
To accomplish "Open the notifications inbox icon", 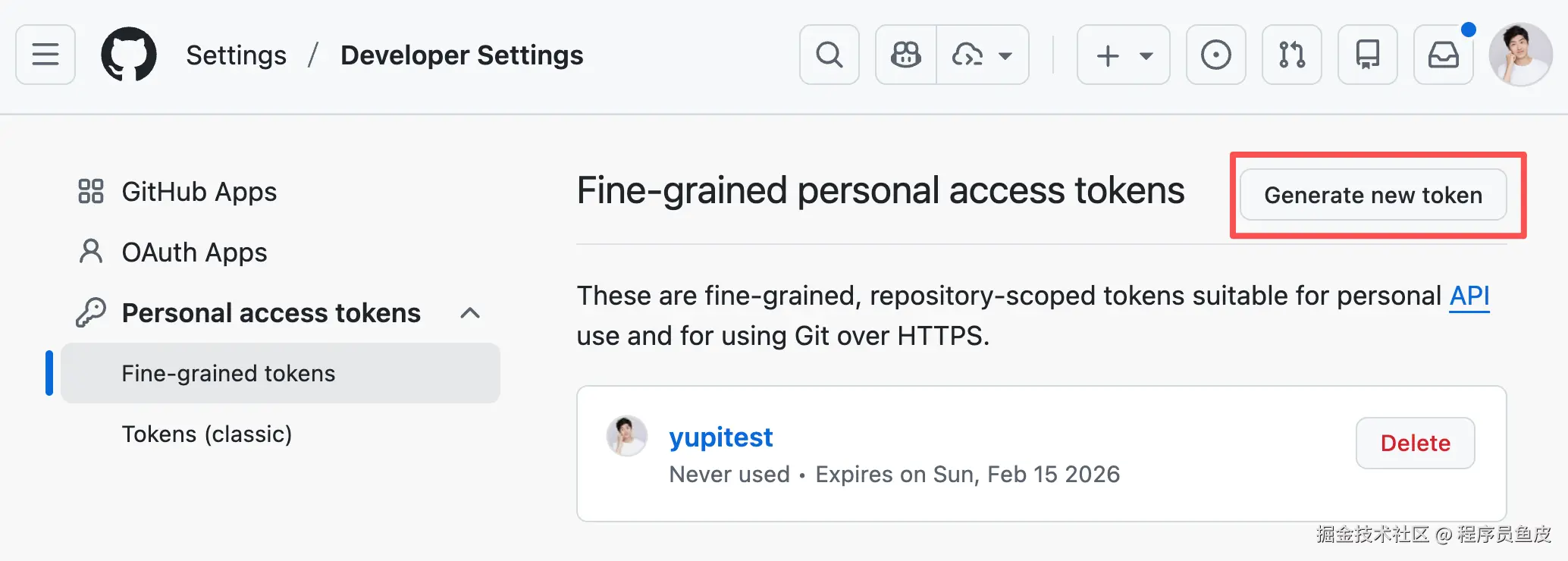I will coord(1443,55).
